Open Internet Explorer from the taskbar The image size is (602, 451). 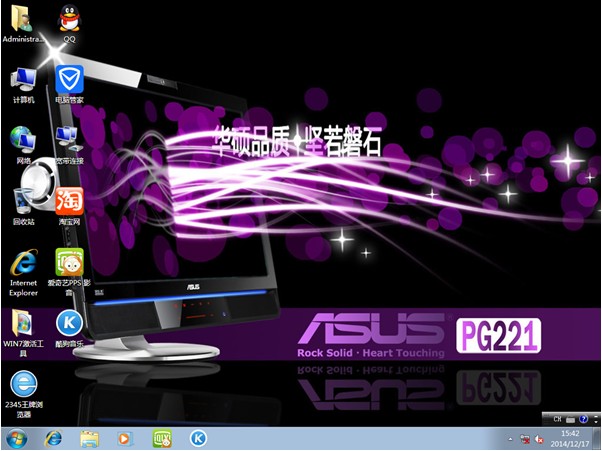53,439
